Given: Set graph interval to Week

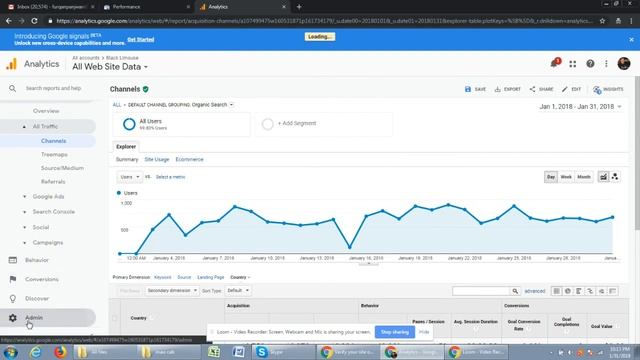Looking at the screenshot, I should [566, 177].
